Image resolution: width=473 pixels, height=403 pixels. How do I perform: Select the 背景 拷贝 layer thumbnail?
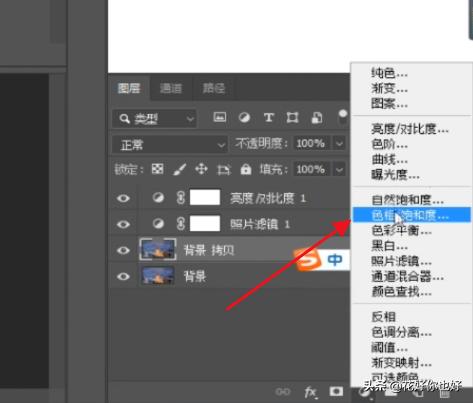[x=158, y=249]
